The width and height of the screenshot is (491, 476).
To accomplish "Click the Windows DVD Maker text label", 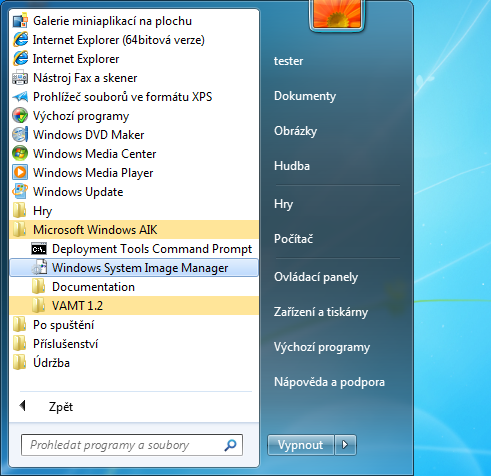I will (x=88, y=135).
